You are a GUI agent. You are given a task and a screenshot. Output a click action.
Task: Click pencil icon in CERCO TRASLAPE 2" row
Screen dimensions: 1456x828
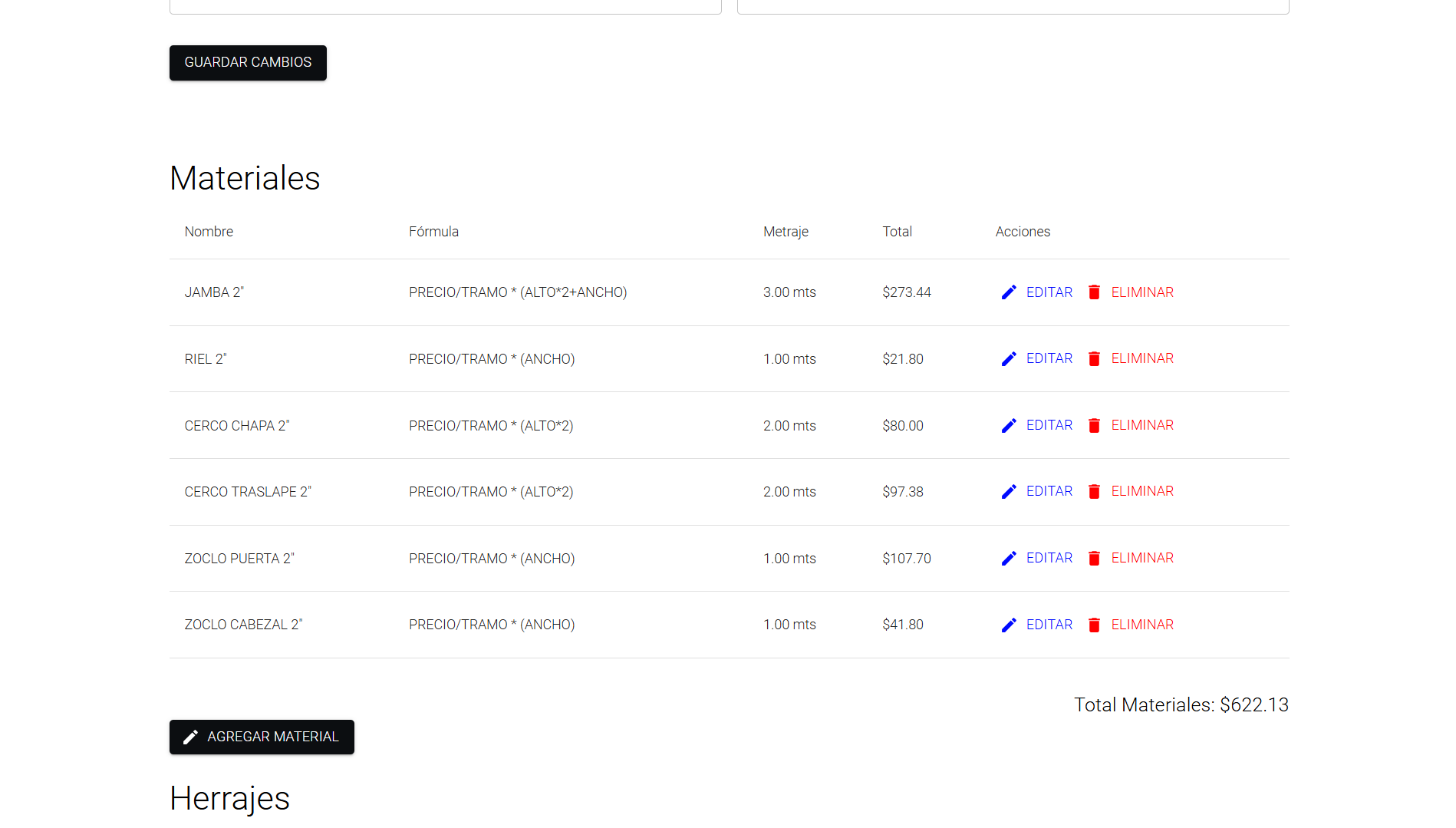point(1009,492)
